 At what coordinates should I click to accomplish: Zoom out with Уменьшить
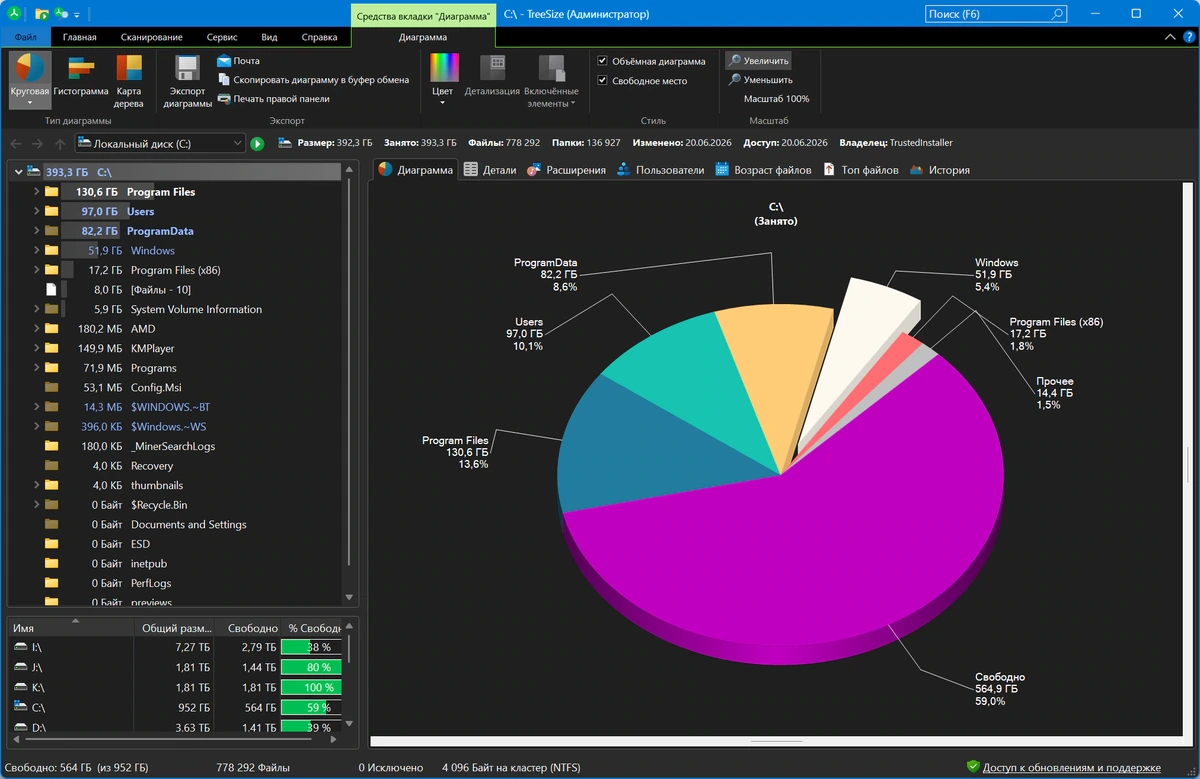(x=760, y=80)
